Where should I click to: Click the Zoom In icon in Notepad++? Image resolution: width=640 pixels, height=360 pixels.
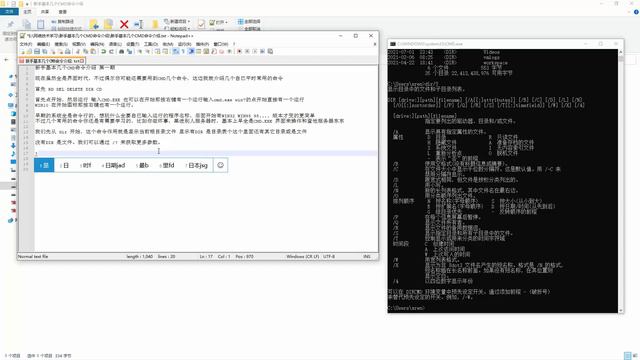pyautogui.click(x=140, y=51)
